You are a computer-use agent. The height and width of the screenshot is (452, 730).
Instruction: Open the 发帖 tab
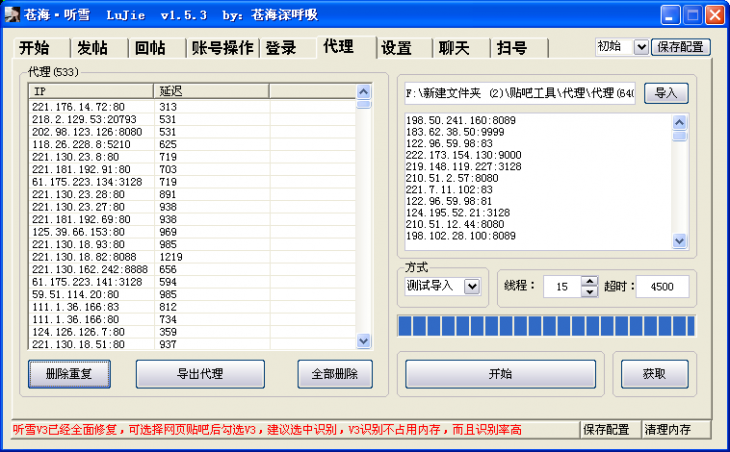coord(92,49)
